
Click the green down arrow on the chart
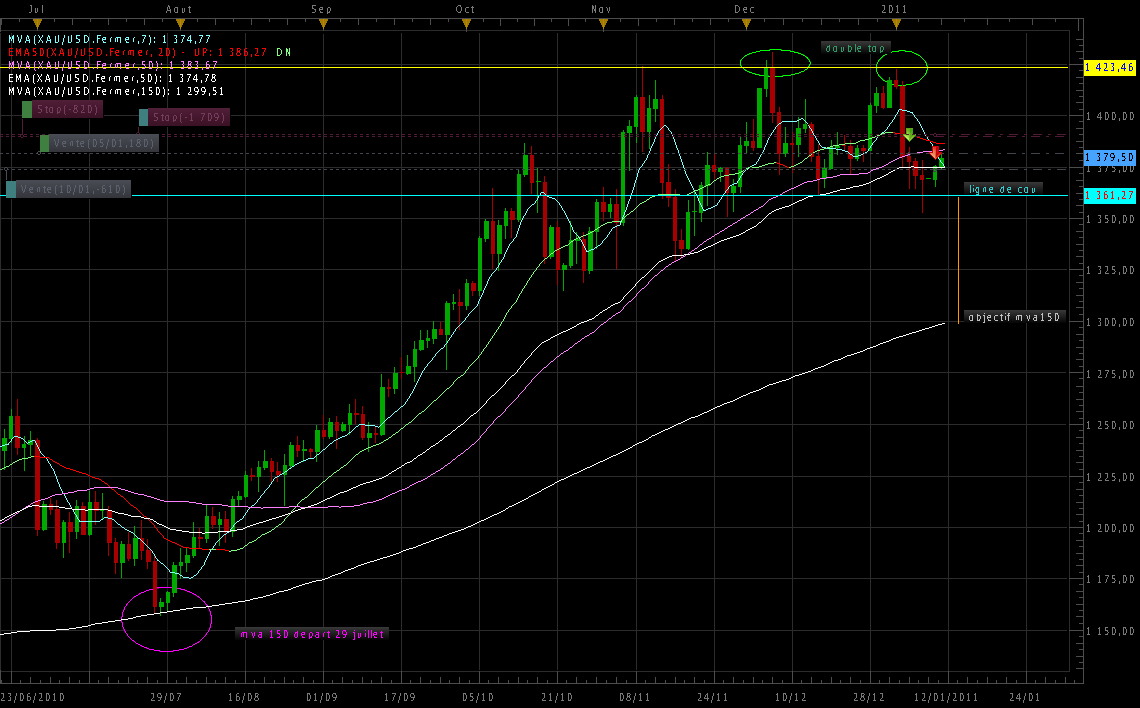tap(909, 134)
